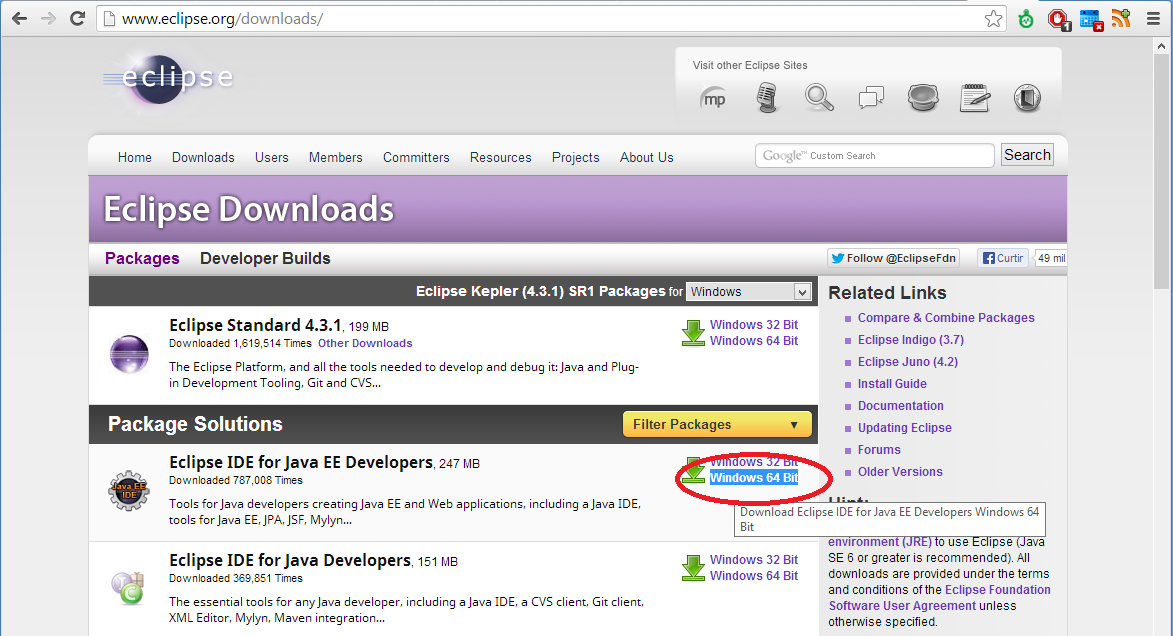This screenshot has width=1173, height=636.
Task: Go to the Users menu item
Action: pos(272,157)
